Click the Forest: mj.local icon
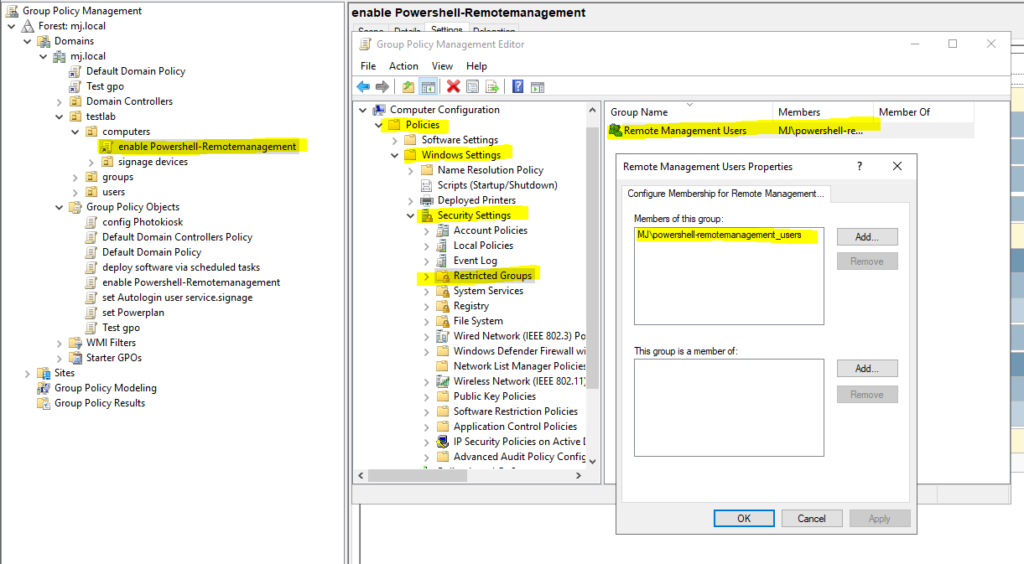This screenshot has height=564, width=1024. tap(28, 26)
